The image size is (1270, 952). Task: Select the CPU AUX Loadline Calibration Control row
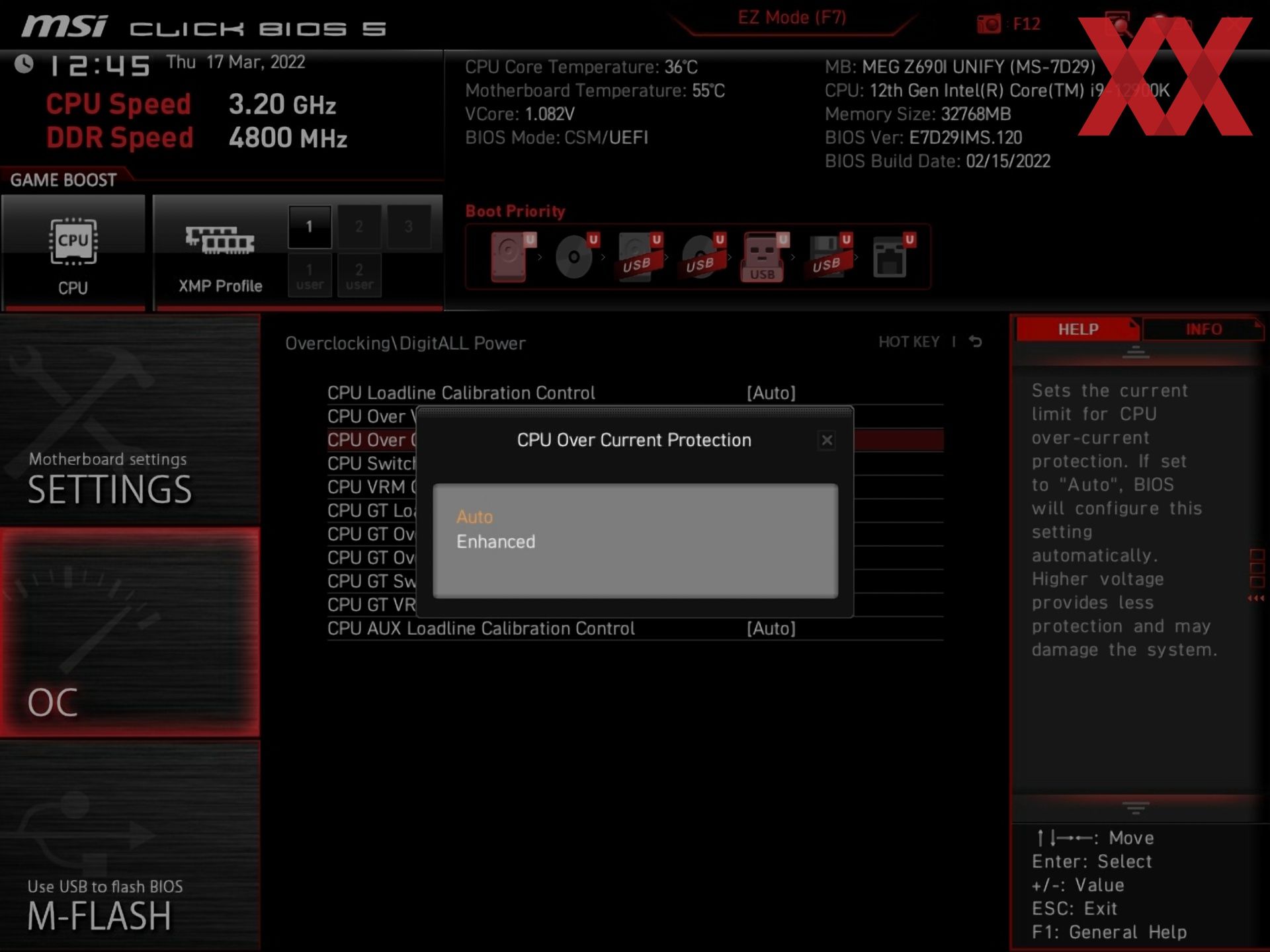[x=635, y=628]
